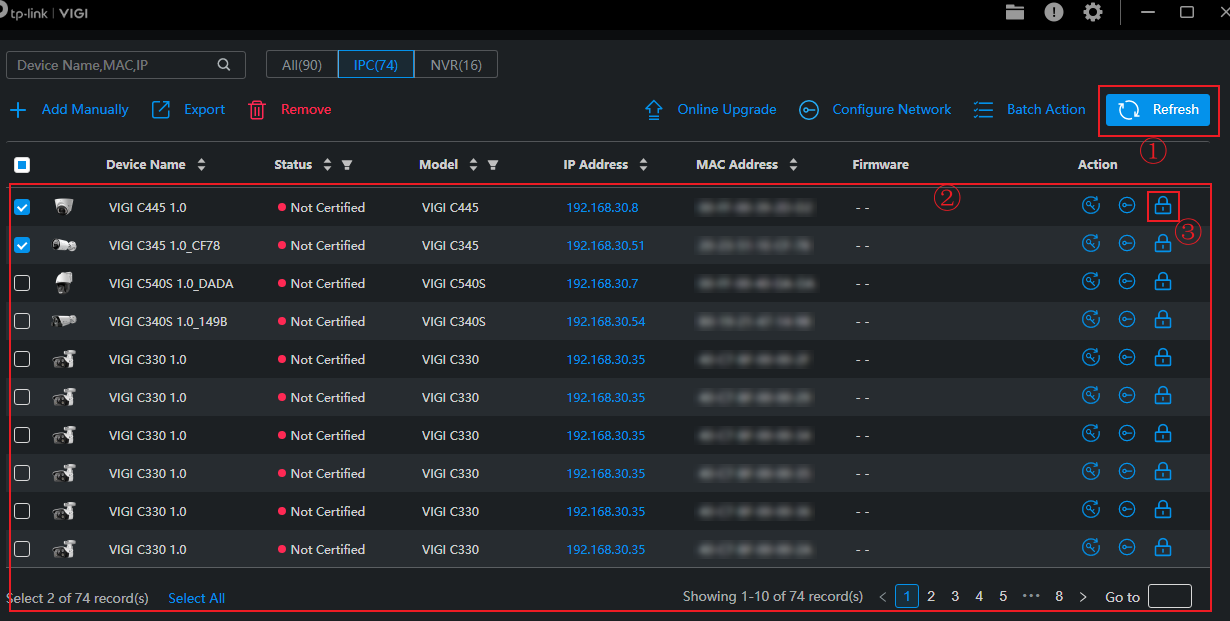Click the lock icon in VIGI C540S row
Image resolution: width=1230 pixels, height=621 pixels.
(x=1163, y=282)
